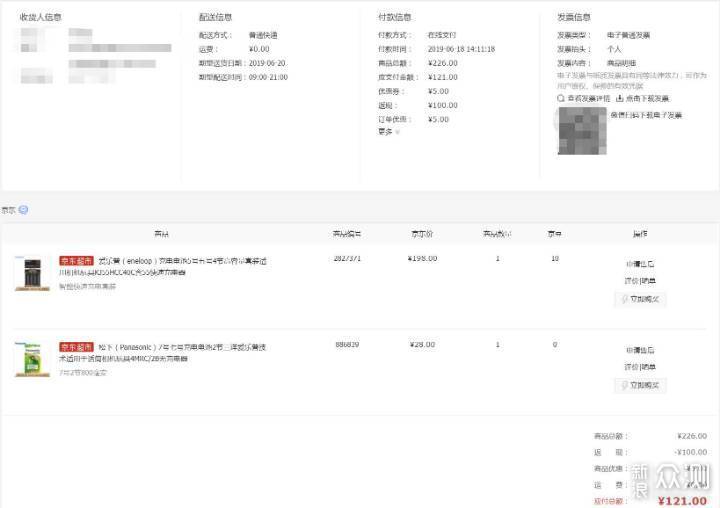Click the magnifier icon beside 查看发票详情
Image resolution: width=720 pixels, height=508 pixels.
pyautogui.click(x=561, y=98)
